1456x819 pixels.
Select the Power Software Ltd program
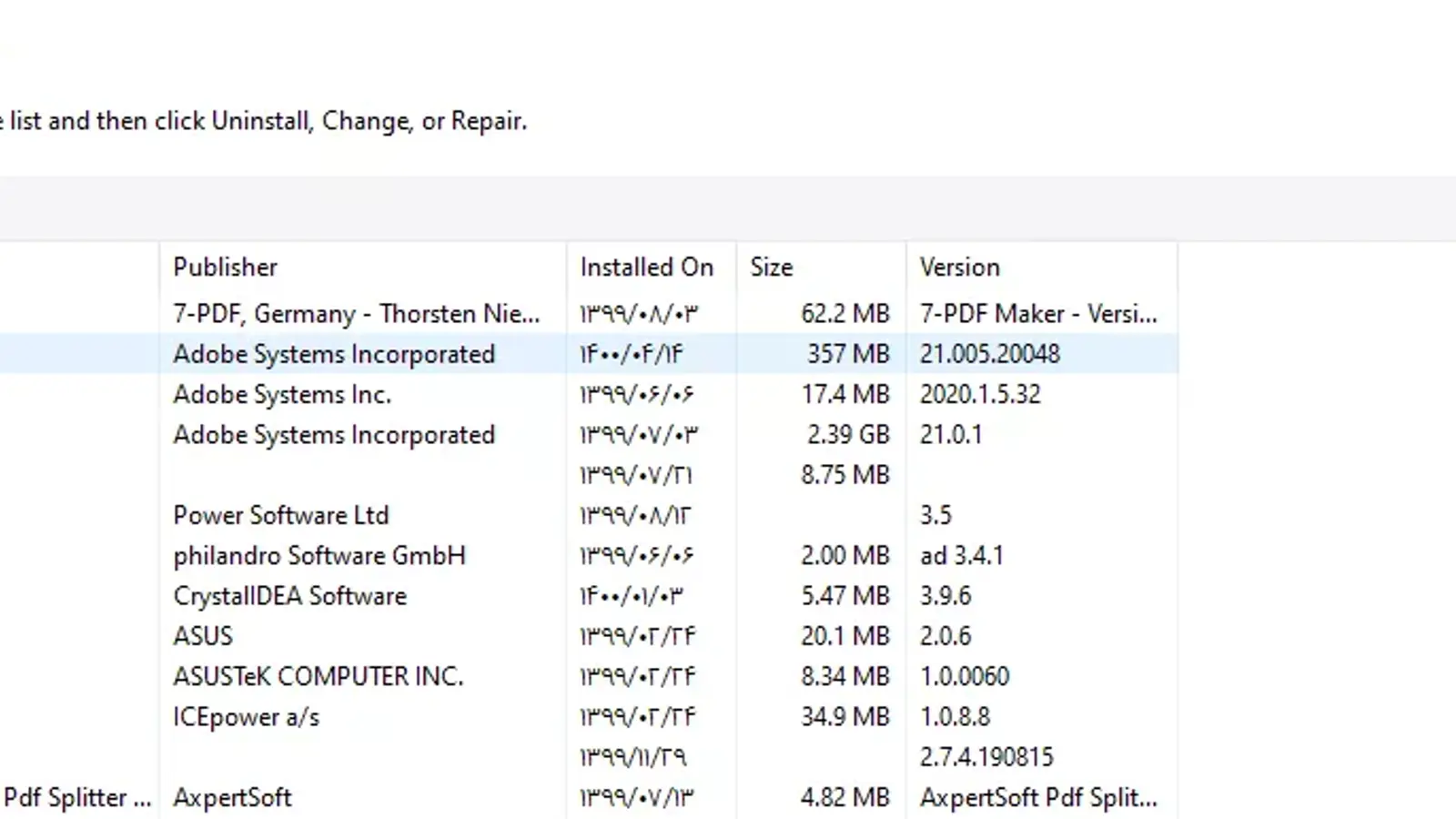pyautogui.click(x=280, y=515)
